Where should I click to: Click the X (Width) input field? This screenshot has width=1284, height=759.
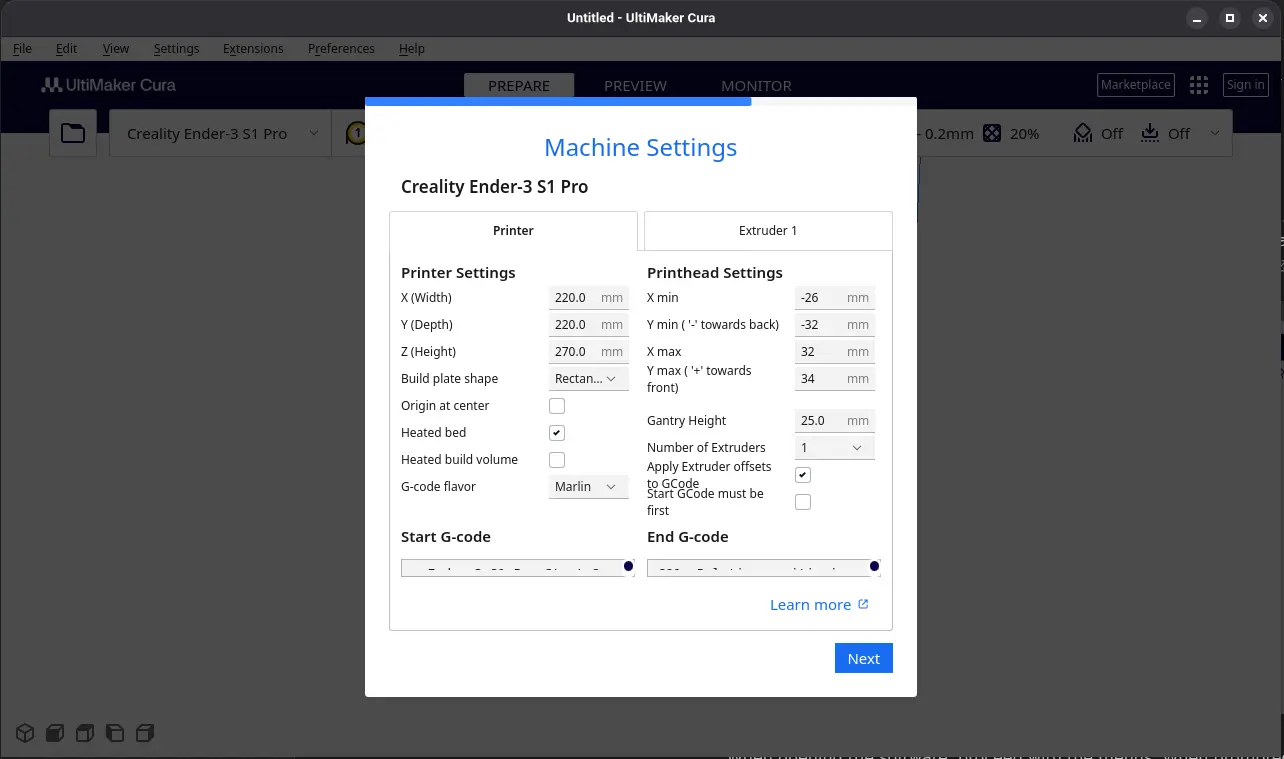point(575,298)
